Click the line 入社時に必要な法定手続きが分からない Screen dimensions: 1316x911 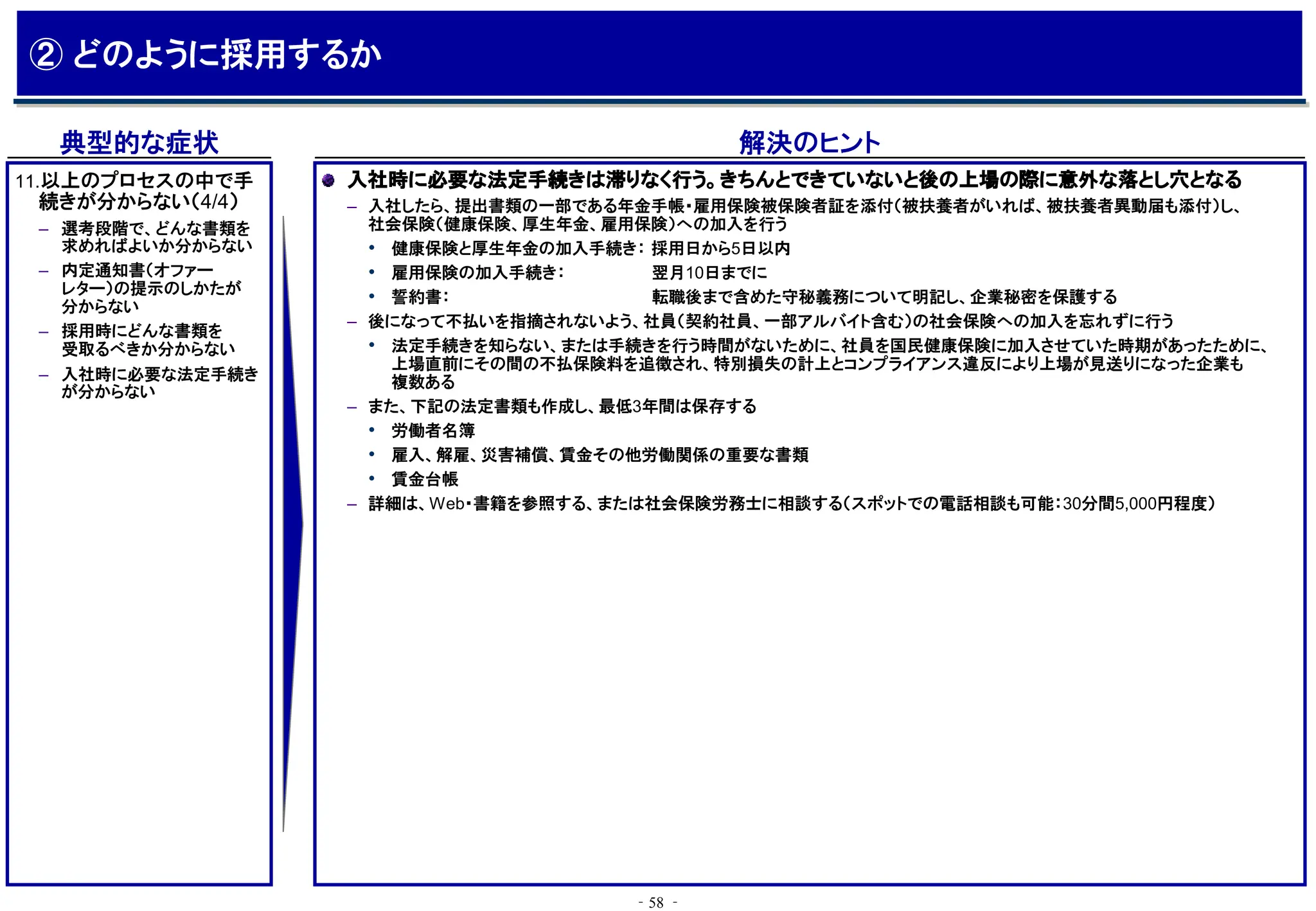tap(160, 382)
